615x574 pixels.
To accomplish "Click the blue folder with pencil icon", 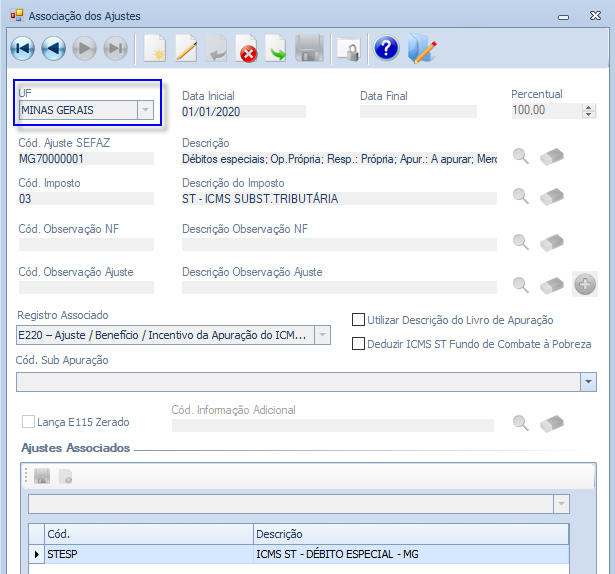I will click(422, 49).
